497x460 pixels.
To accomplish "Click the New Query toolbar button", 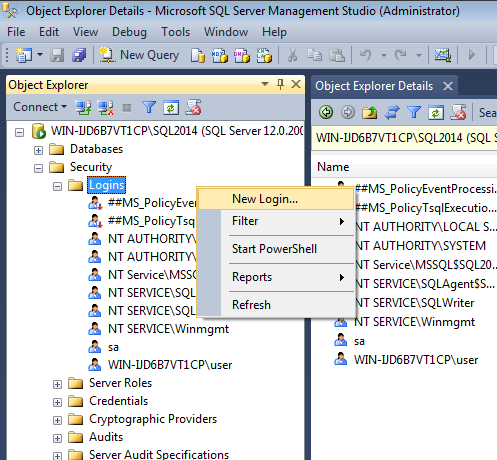I will [x=140, y=55].
